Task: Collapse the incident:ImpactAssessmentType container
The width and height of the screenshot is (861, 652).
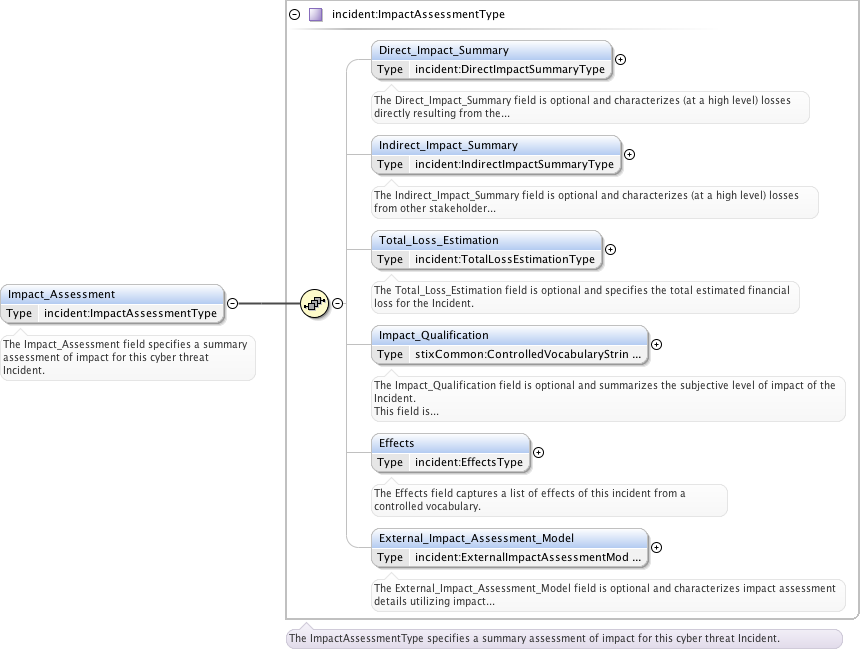Action: [295, 15]
